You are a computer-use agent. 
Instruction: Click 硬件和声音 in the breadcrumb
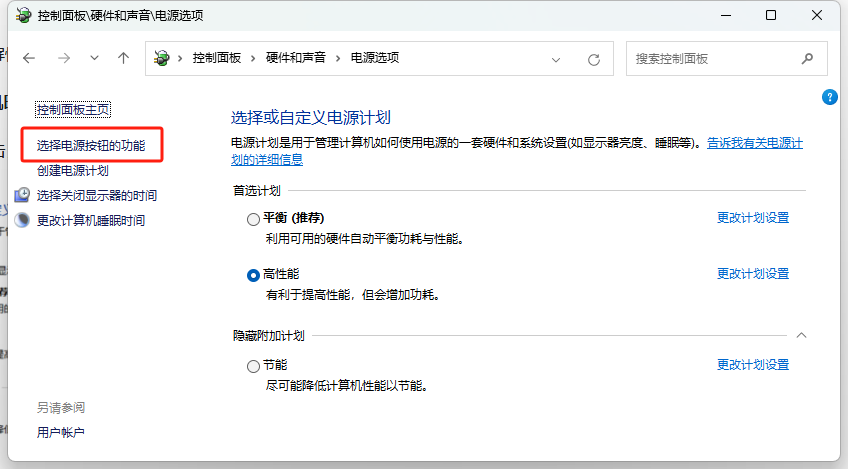[296, 59]
